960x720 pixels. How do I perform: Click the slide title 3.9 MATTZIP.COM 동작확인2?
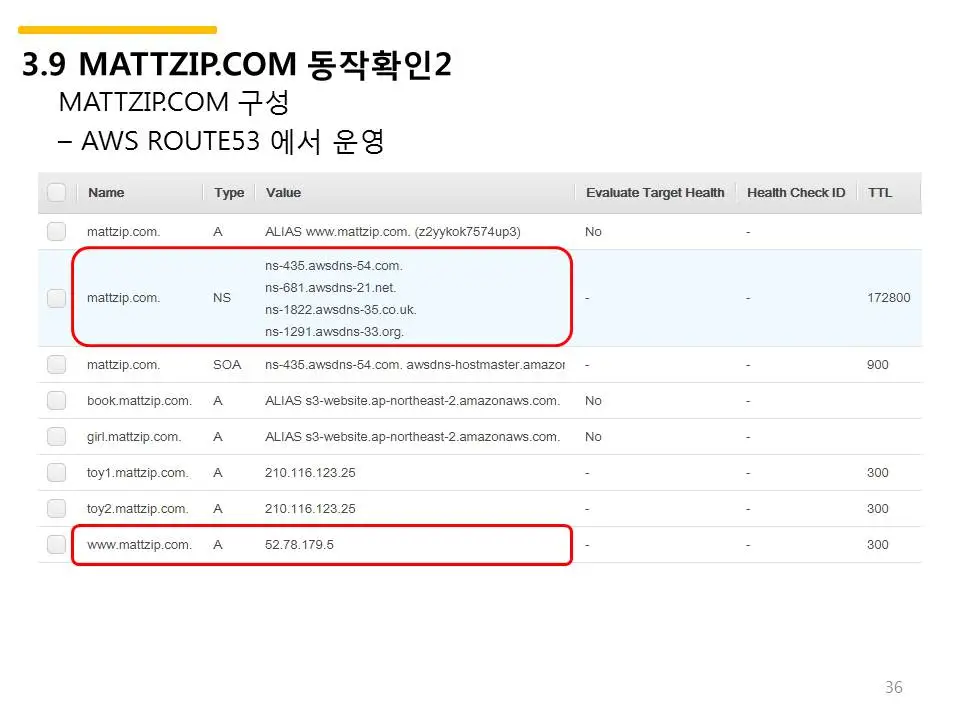click(237, 64)
